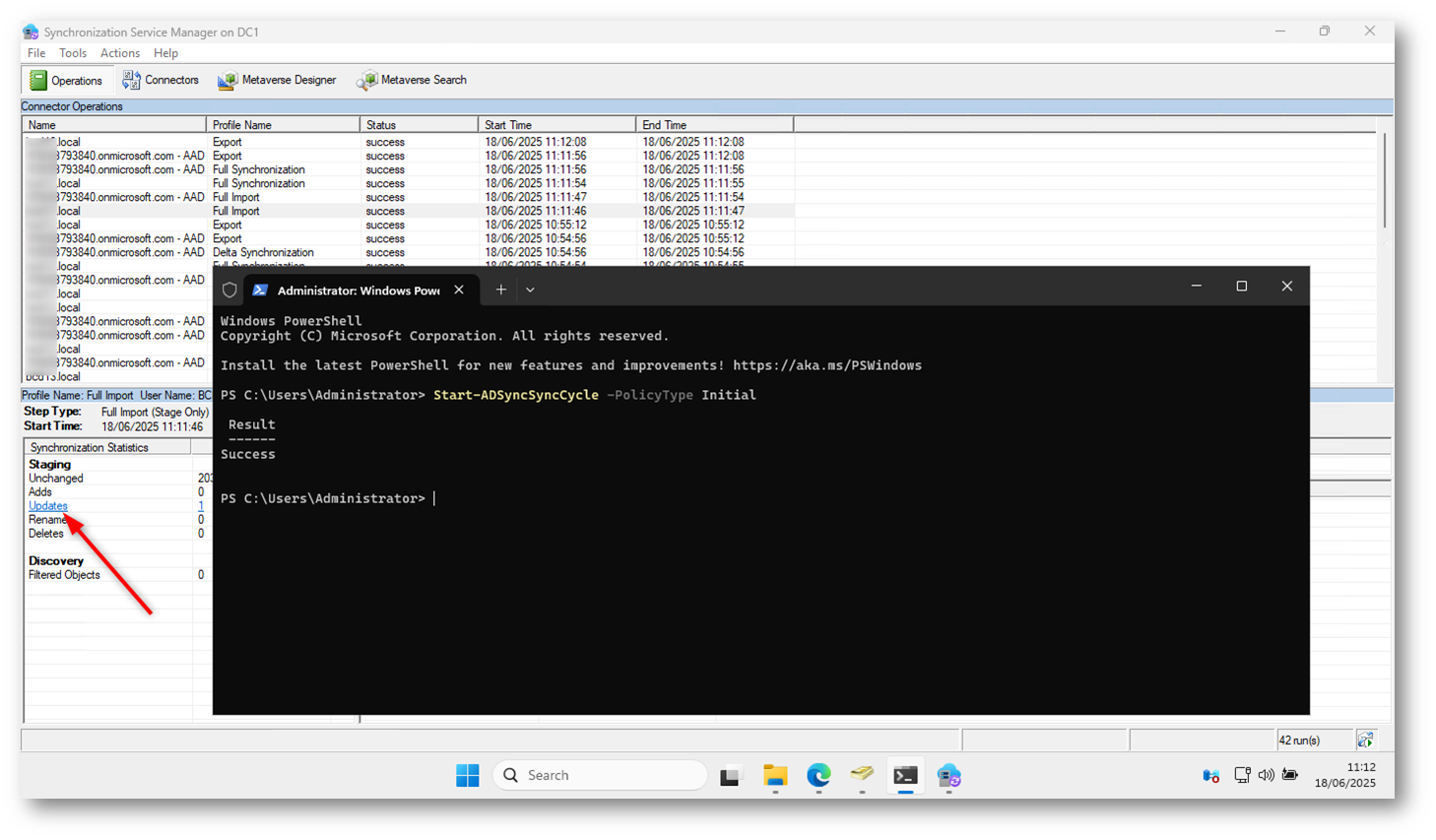
Task: Open the Operations view in toolbar
Action: pos(65,80)
